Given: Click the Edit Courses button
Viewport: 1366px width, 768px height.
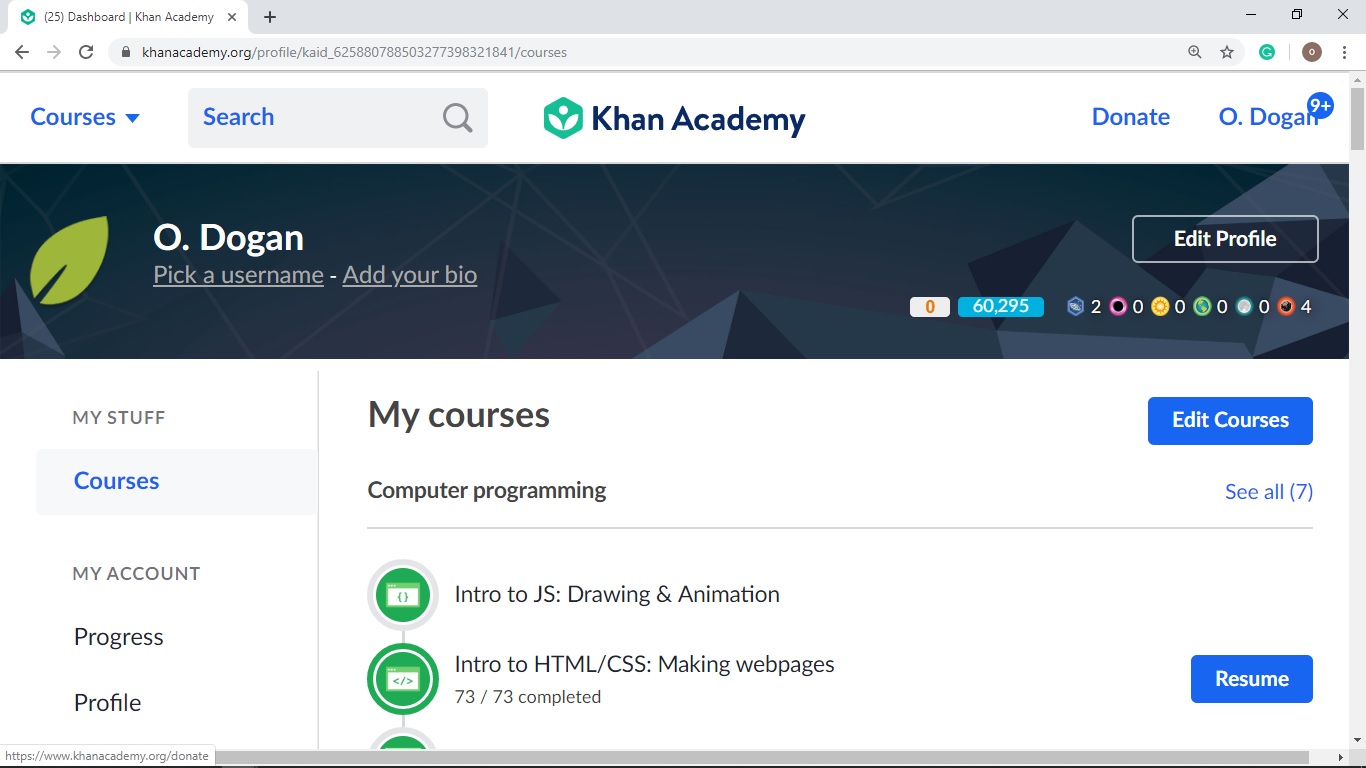Looking at the screenshot, I should click(x=1230, y=421).
